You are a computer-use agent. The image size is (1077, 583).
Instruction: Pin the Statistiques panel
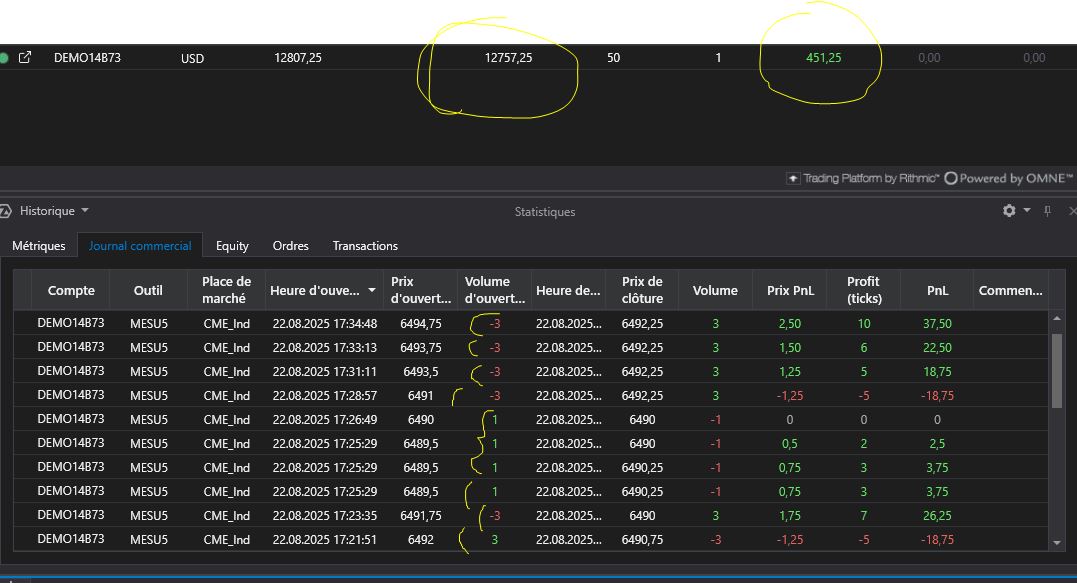pyautogui.click(x=1048, y=211)
